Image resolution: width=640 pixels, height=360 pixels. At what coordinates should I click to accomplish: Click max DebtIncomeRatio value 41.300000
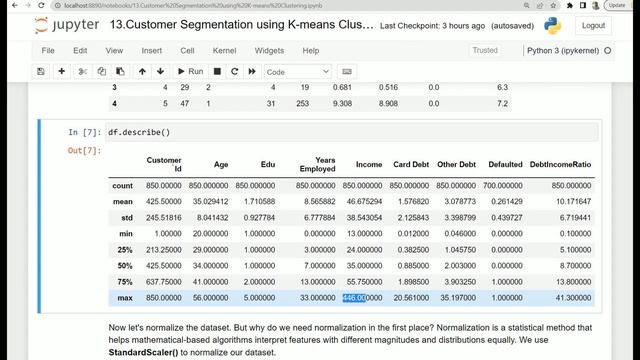click(x=573, y=298)
